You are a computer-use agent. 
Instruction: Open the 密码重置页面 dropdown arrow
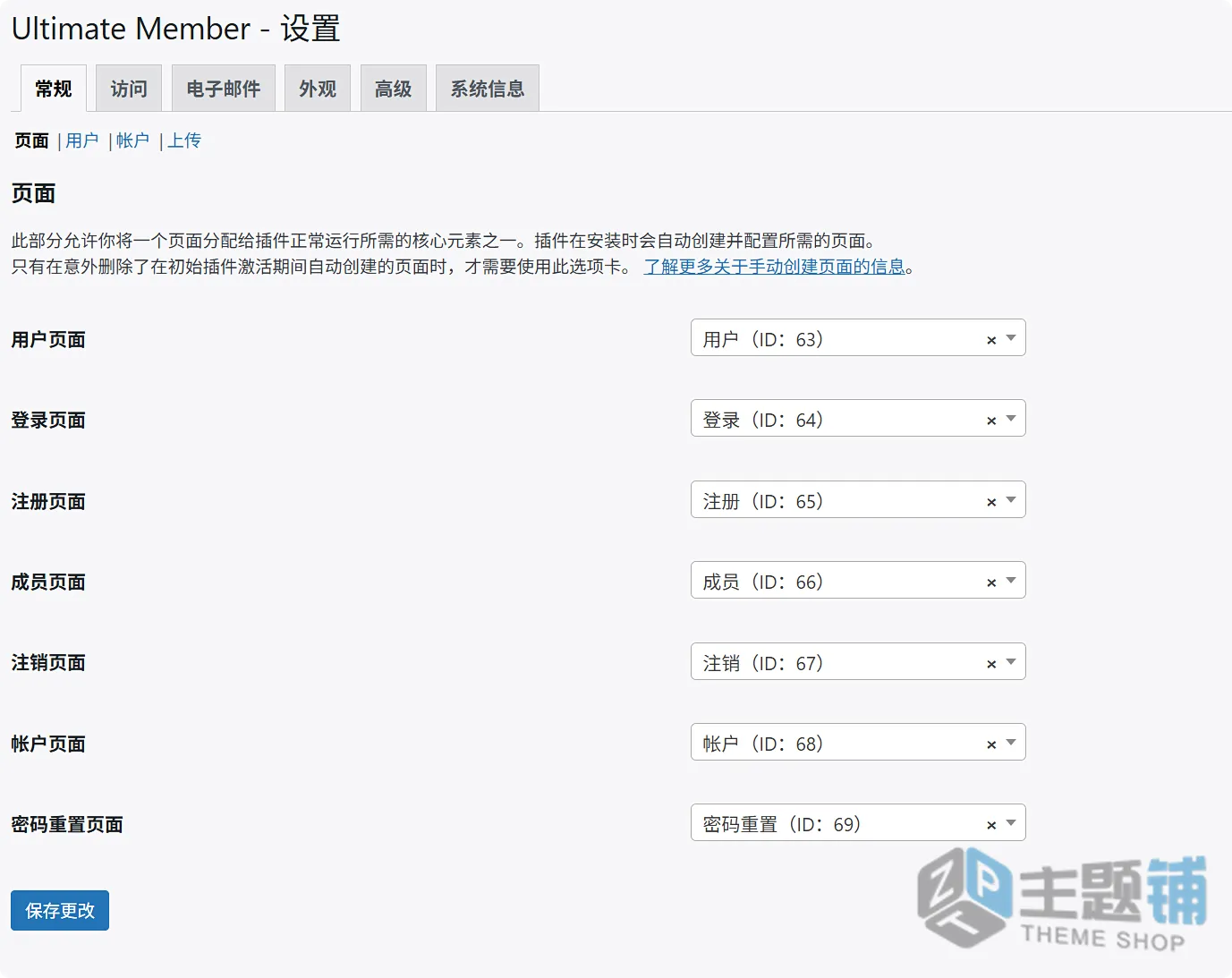tap(1011, 823)
